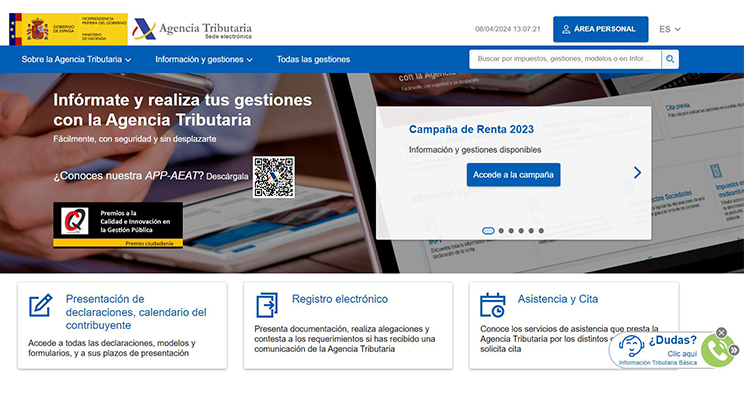744x419 pixels.
Task: Click Accede a la campaña button
Action: click(513, 175)
